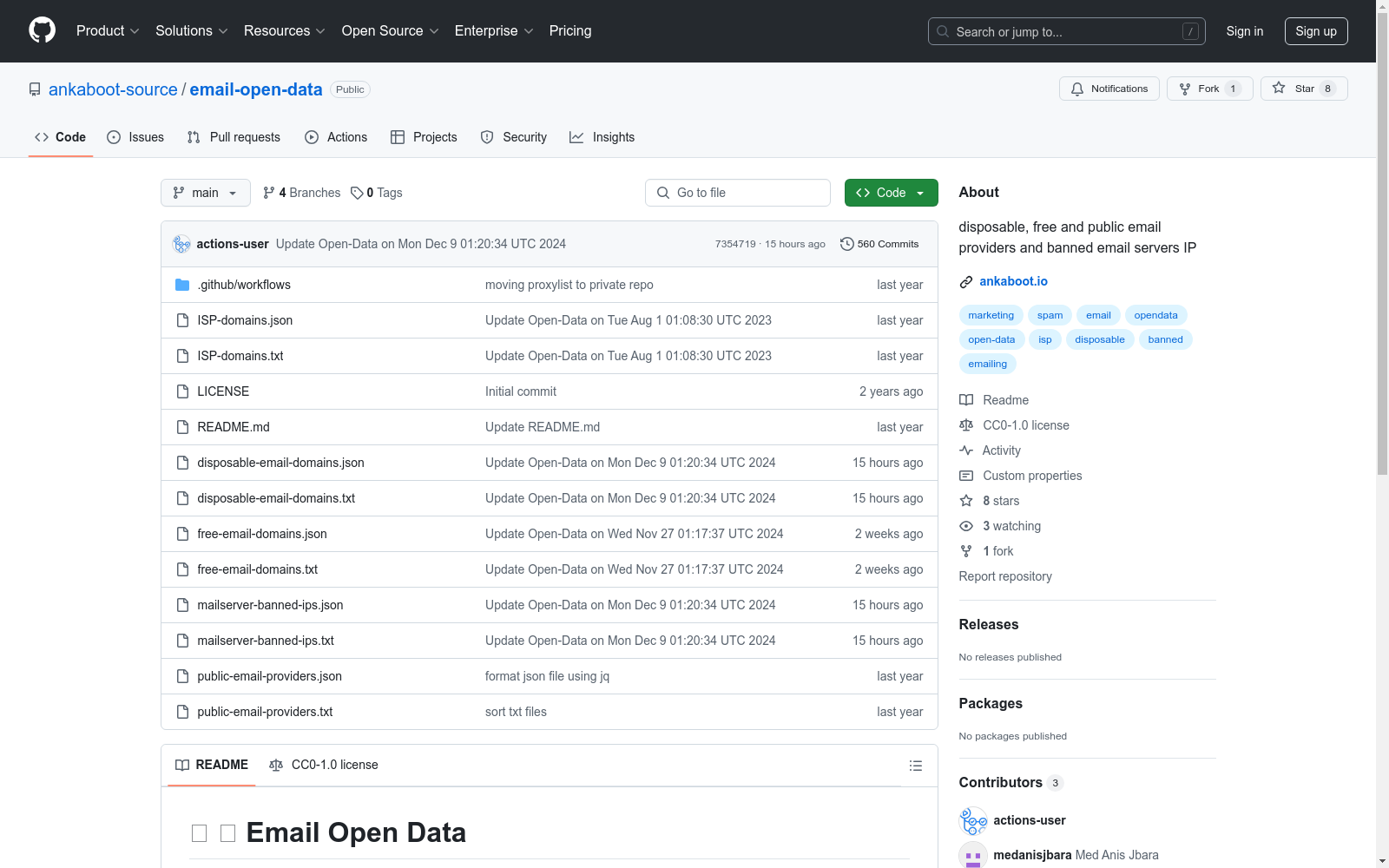View the 560 Commits history link
Screen dimensions: 1389x868
(x=879, y=244)
